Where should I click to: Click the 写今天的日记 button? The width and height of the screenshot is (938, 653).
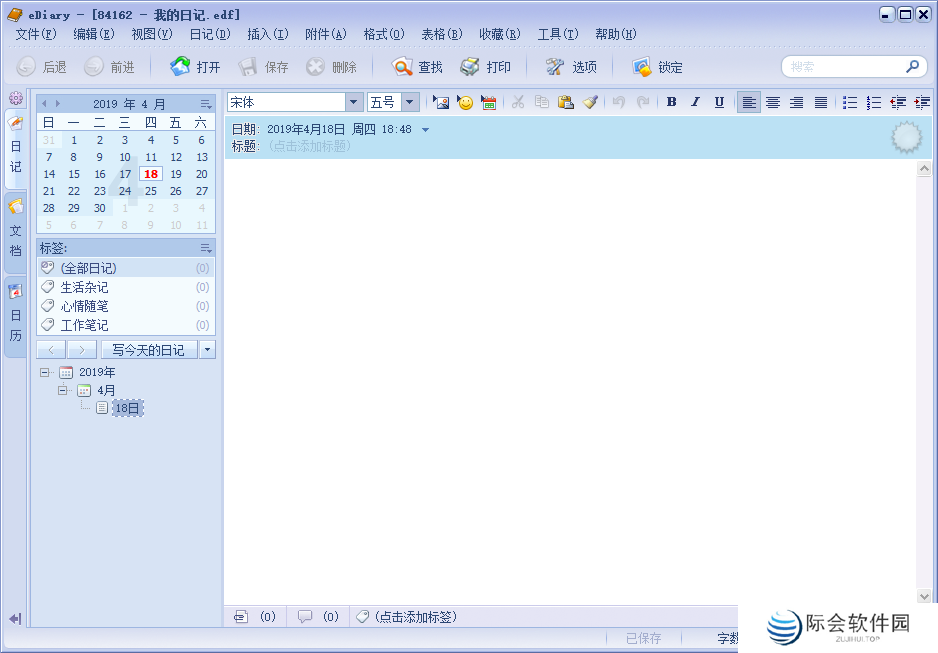[148, 350]
